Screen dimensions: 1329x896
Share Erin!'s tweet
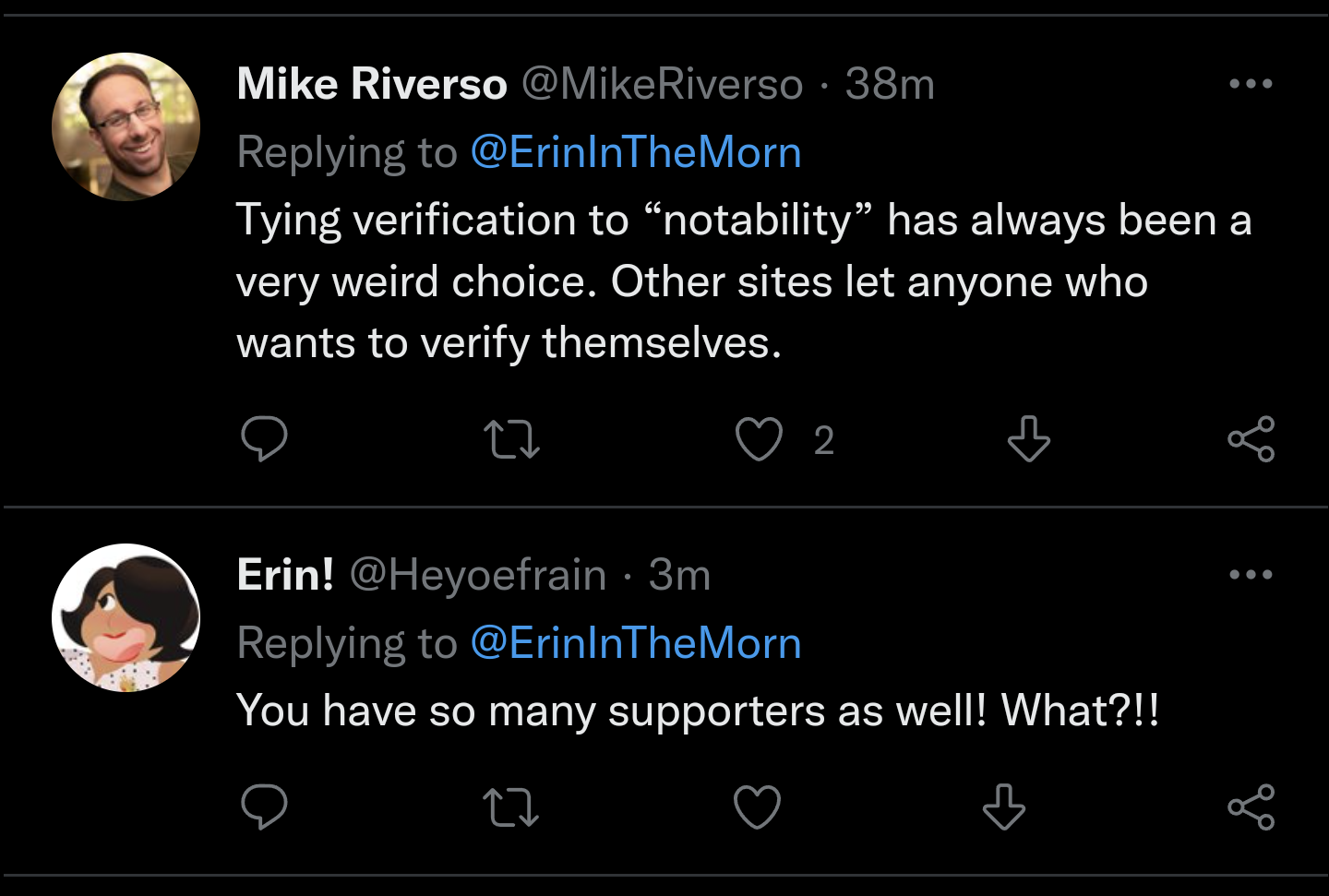pos(1251,807)
